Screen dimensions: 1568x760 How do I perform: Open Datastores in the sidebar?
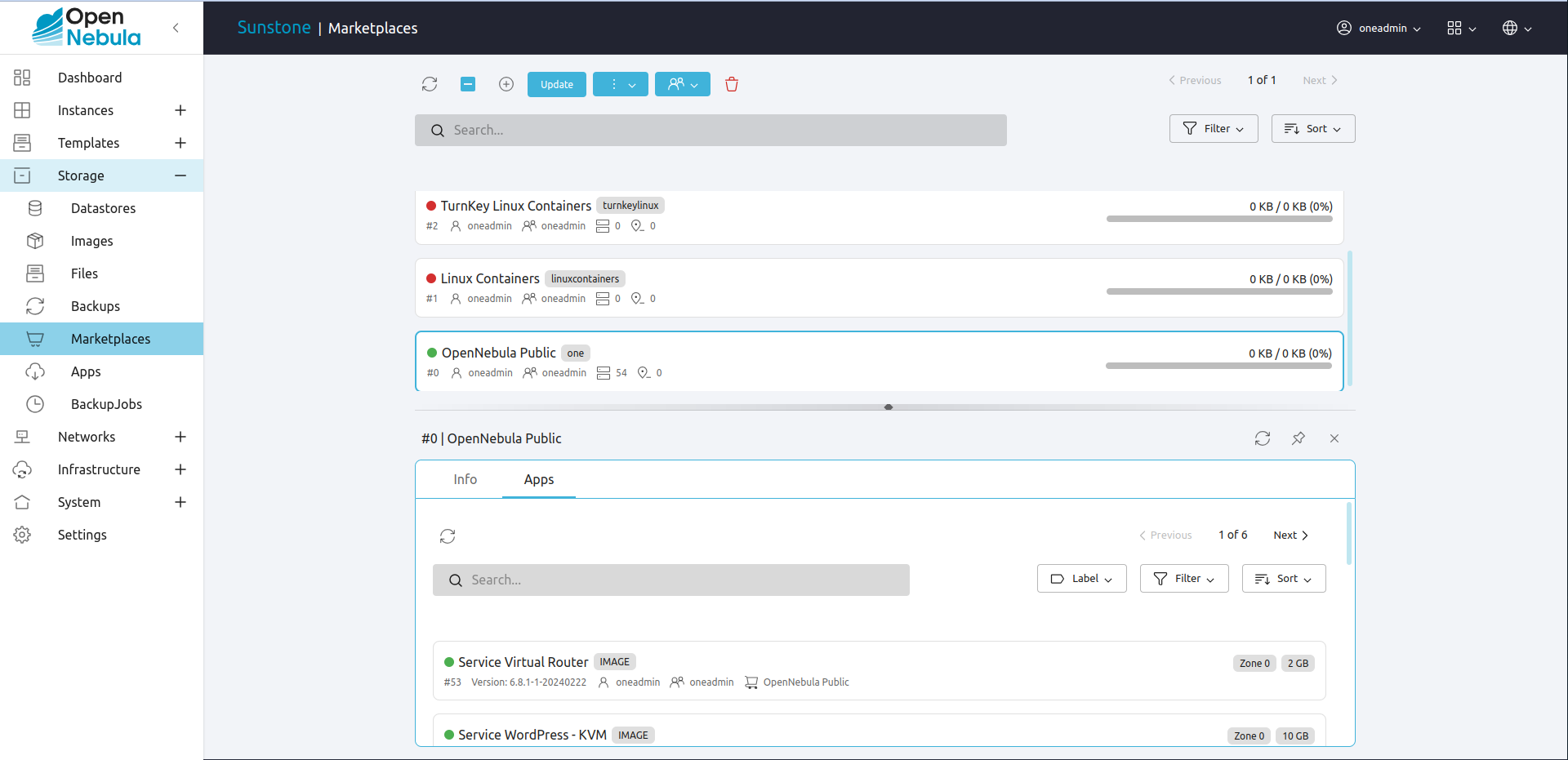[x=101, y=208]
